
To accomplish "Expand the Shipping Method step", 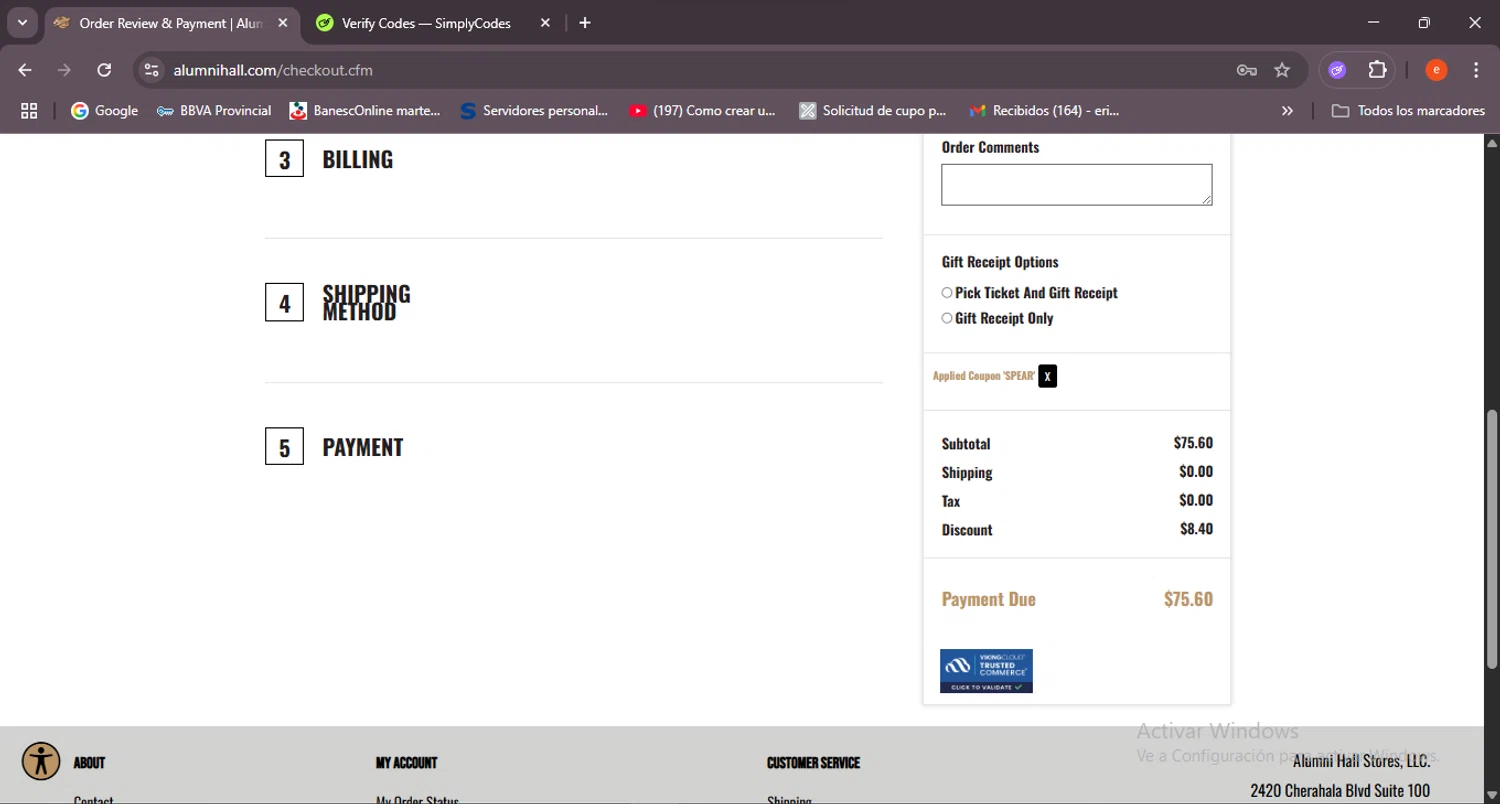I will point(366,303).
